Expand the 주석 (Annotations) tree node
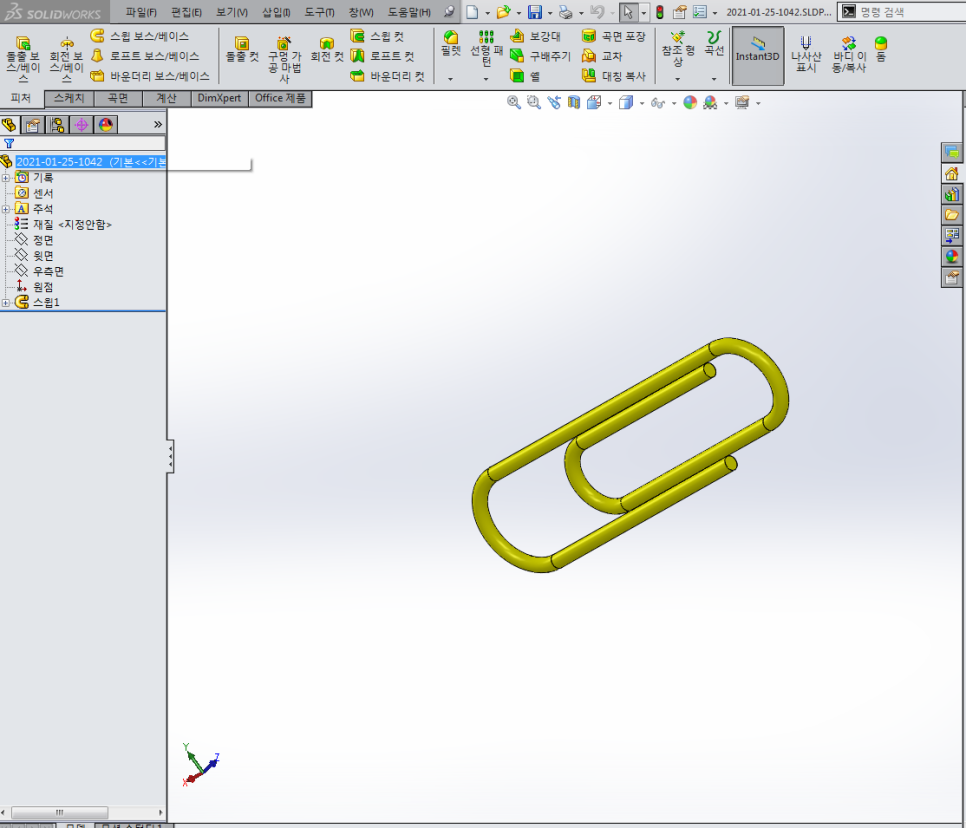966x828 pixels. click(x=6, y=209)
